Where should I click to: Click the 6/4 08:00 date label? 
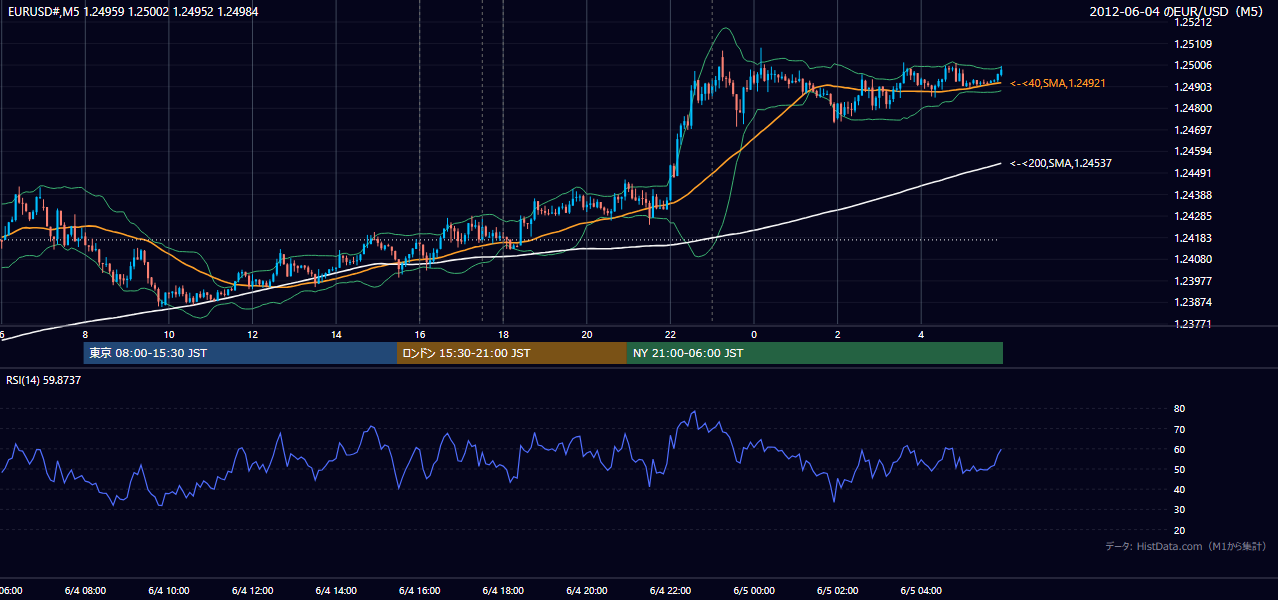point(85,590)
